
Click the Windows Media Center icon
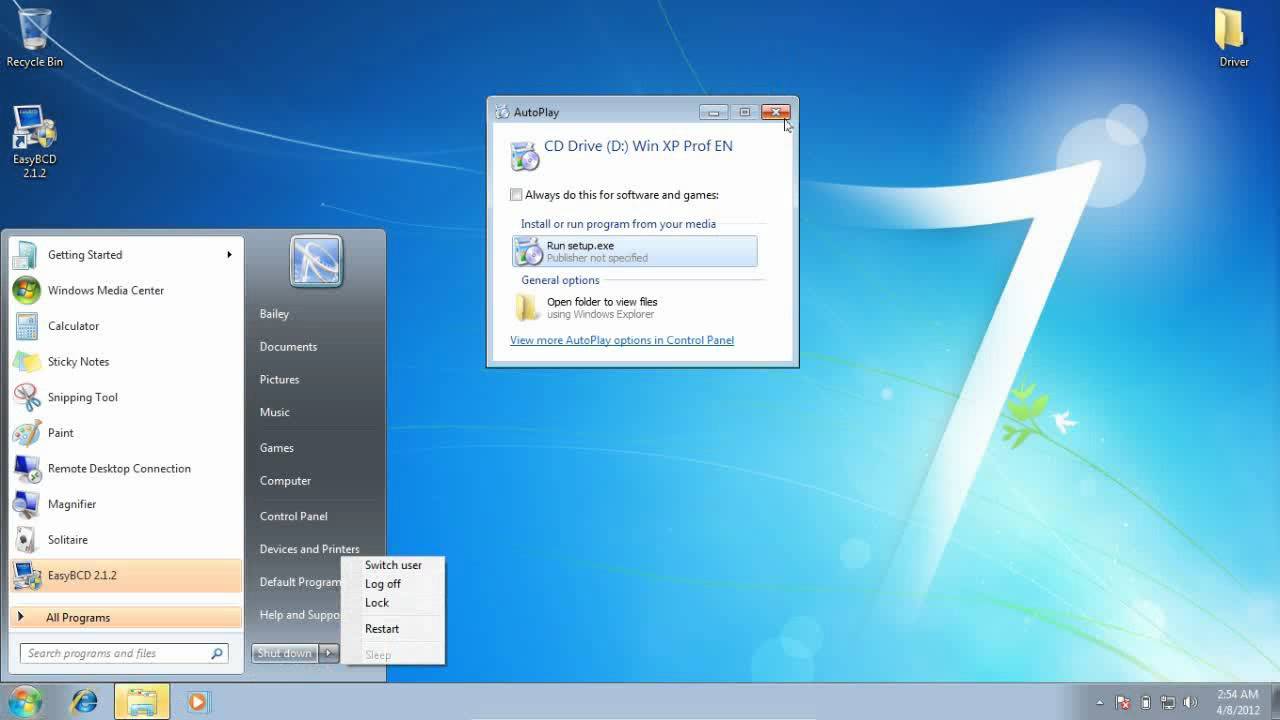point(26,290)
